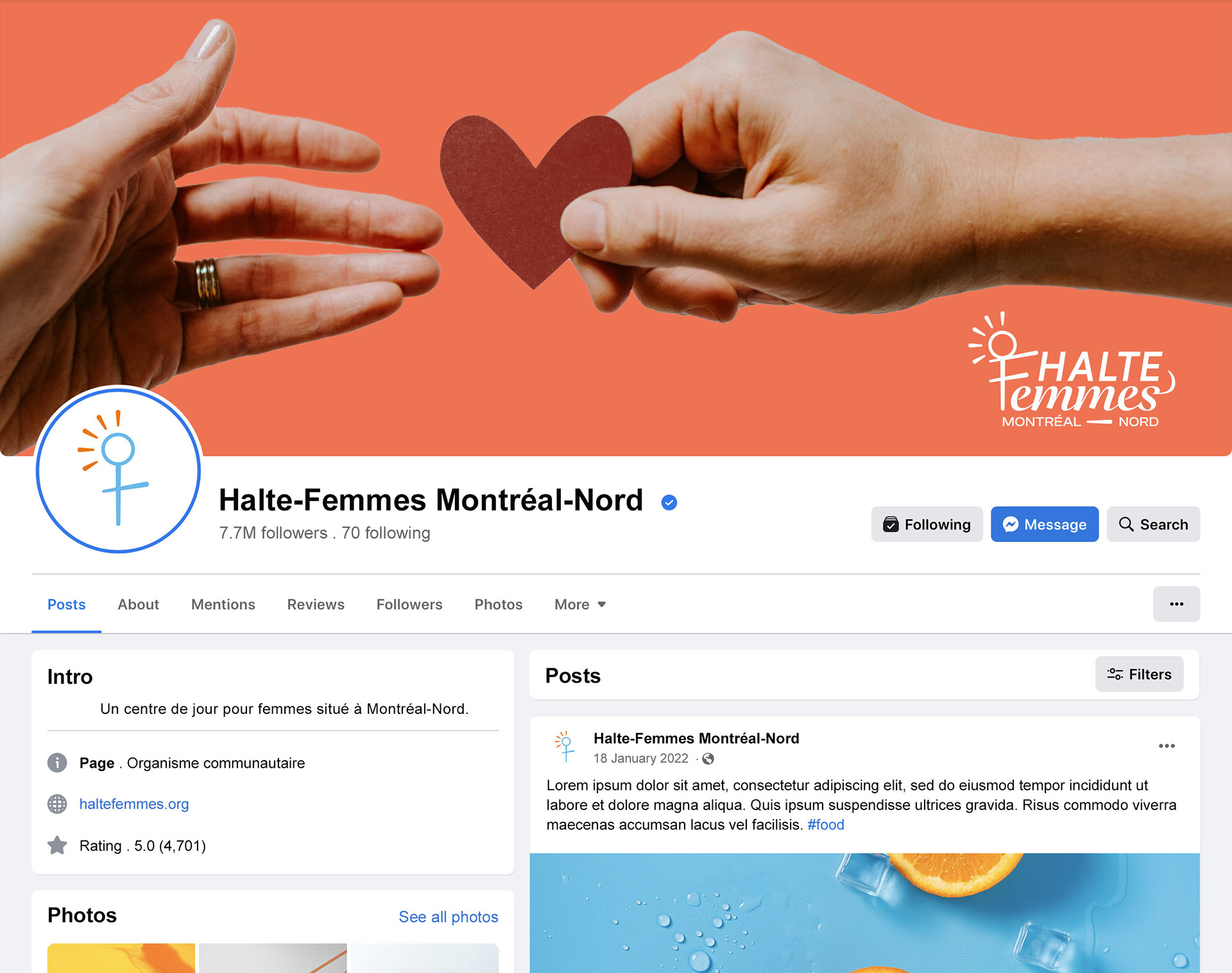Click the website globe icon in Intro
This screenshot has width=1232, height=973.
(x=57, y=804)
